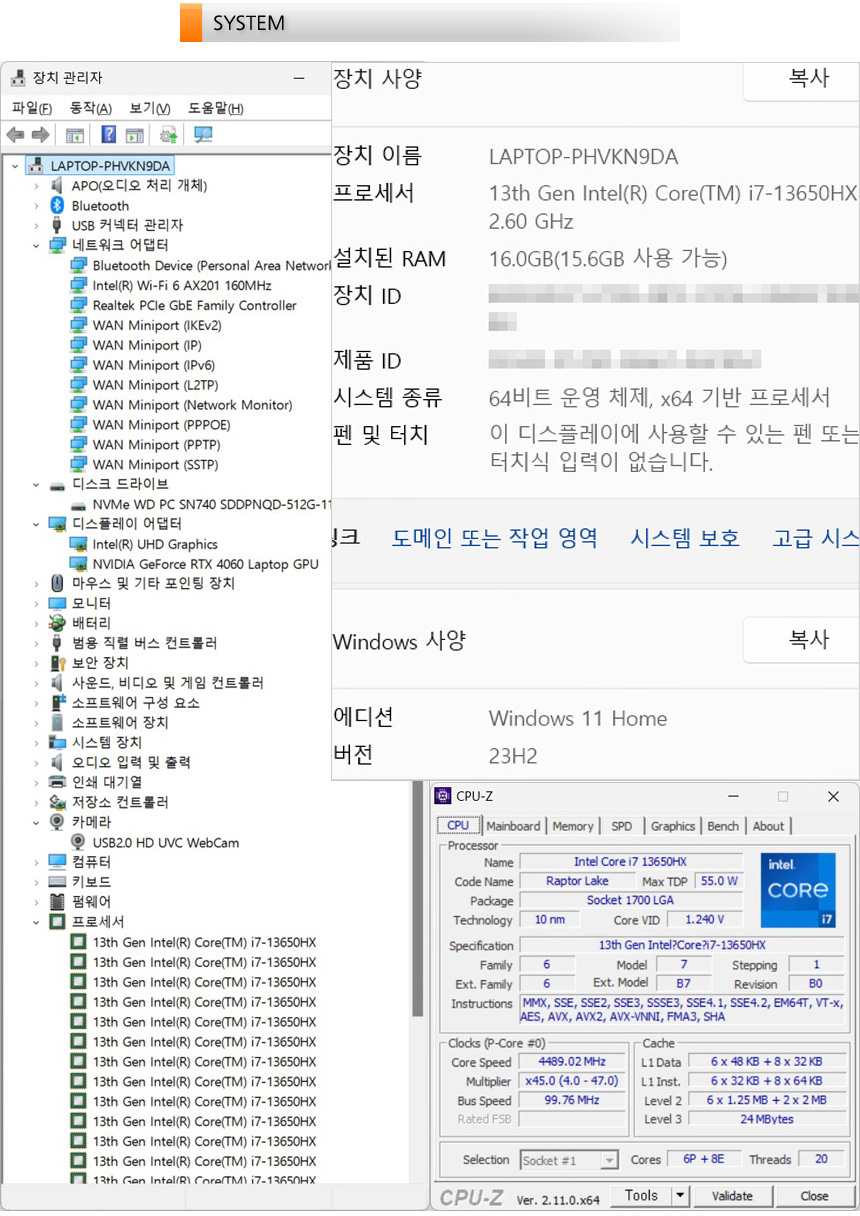The height and width of the screenshot is (1216, 860).
Task: Collapse the 프로세서 tree branch
Action: coord(37,922)
